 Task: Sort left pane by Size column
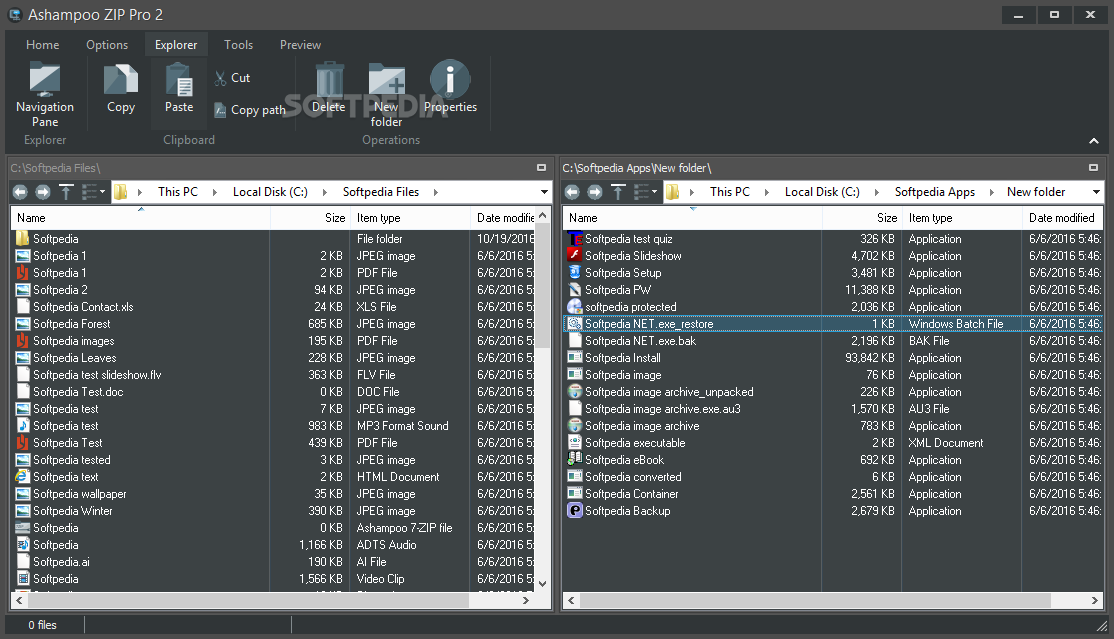tap(310, 218)
